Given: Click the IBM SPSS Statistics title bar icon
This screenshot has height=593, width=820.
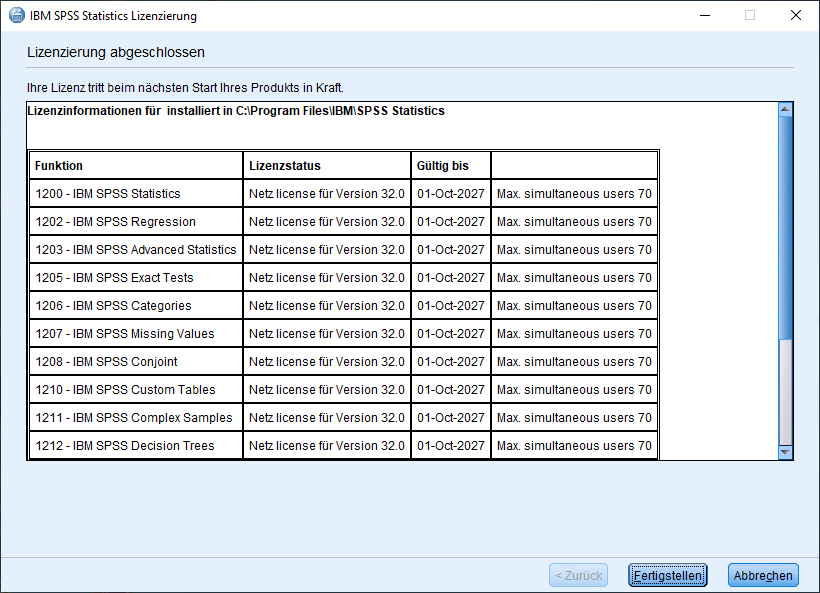Looking at the screenshot, I should (17, 15).
